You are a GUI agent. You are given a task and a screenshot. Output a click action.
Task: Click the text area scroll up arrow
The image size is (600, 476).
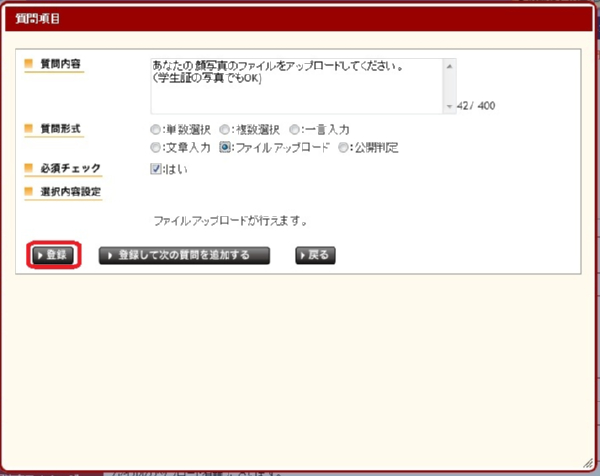coord(449,66)
